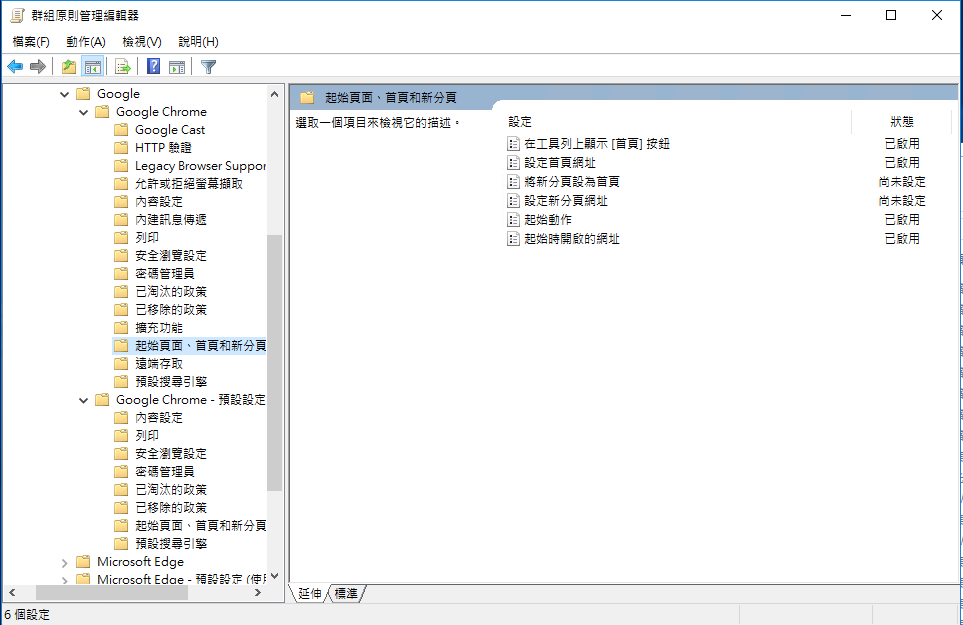This screenshot has width=963, height=625.
Task: Click the tree pane scroll-down arrow
Action: pyautogui.click(x=275, y=576)
